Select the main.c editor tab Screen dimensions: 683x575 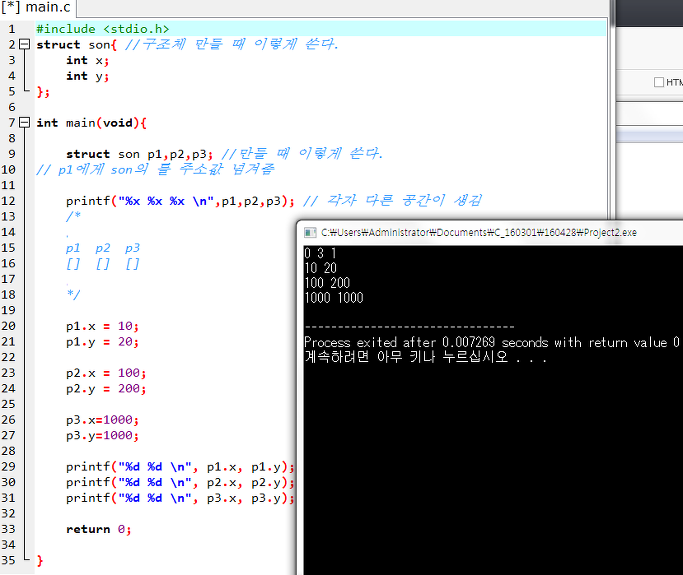(37, 7)
